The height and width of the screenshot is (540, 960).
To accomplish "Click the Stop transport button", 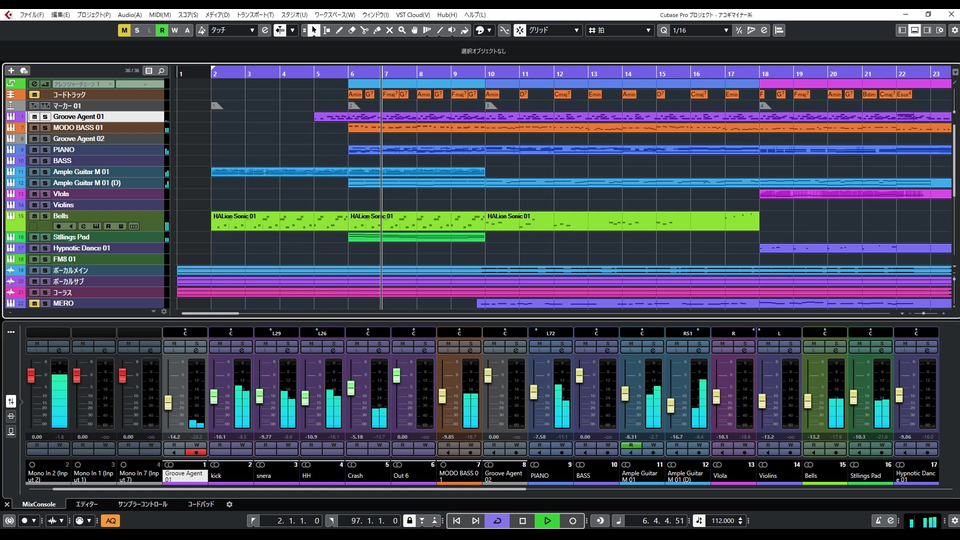I will (522, 521).
